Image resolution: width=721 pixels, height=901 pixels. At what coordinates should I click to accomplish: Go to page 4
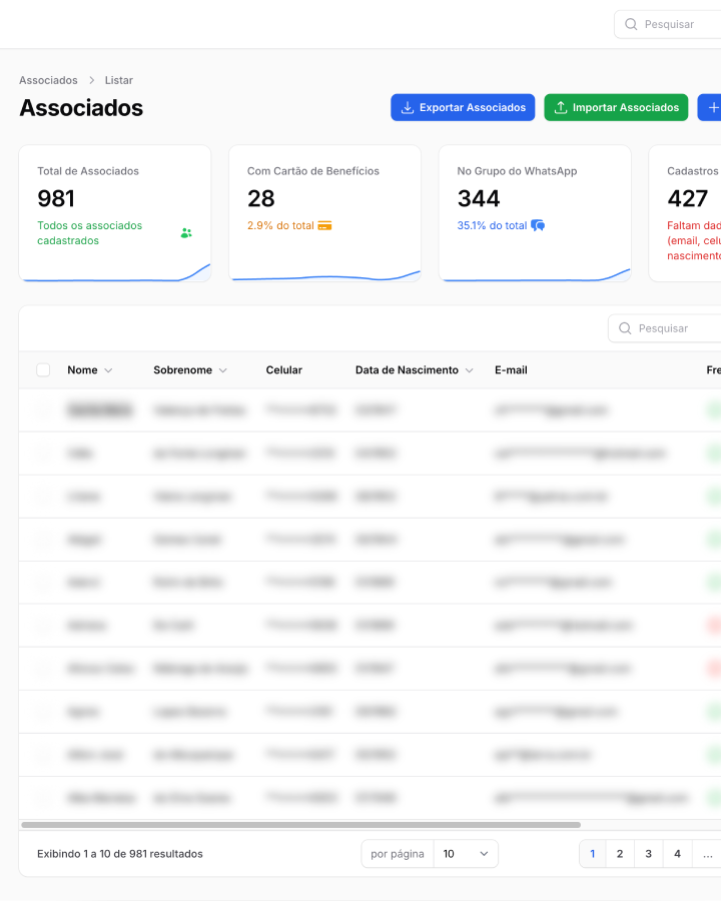coord(677,854)
